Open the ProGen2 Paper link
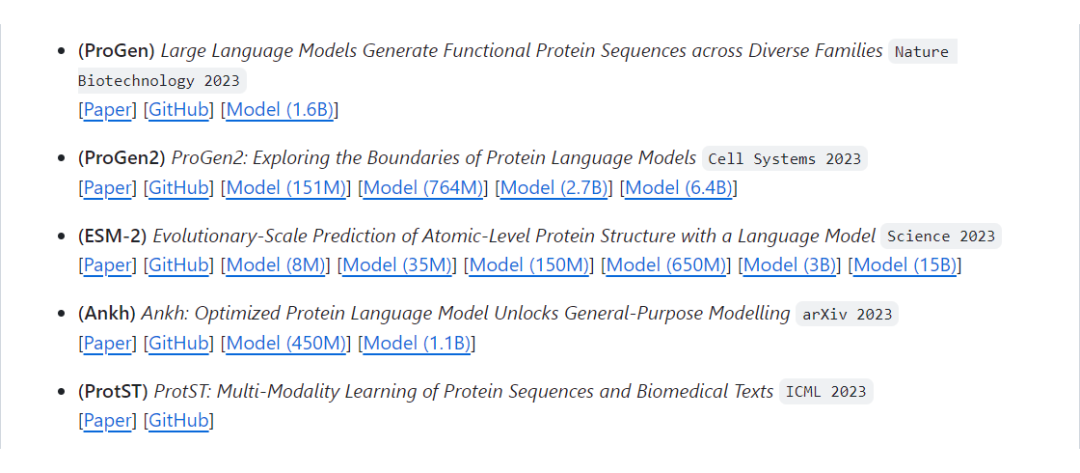The height and width of the screenshot is (473, 1080). click(x=107, y=187)
